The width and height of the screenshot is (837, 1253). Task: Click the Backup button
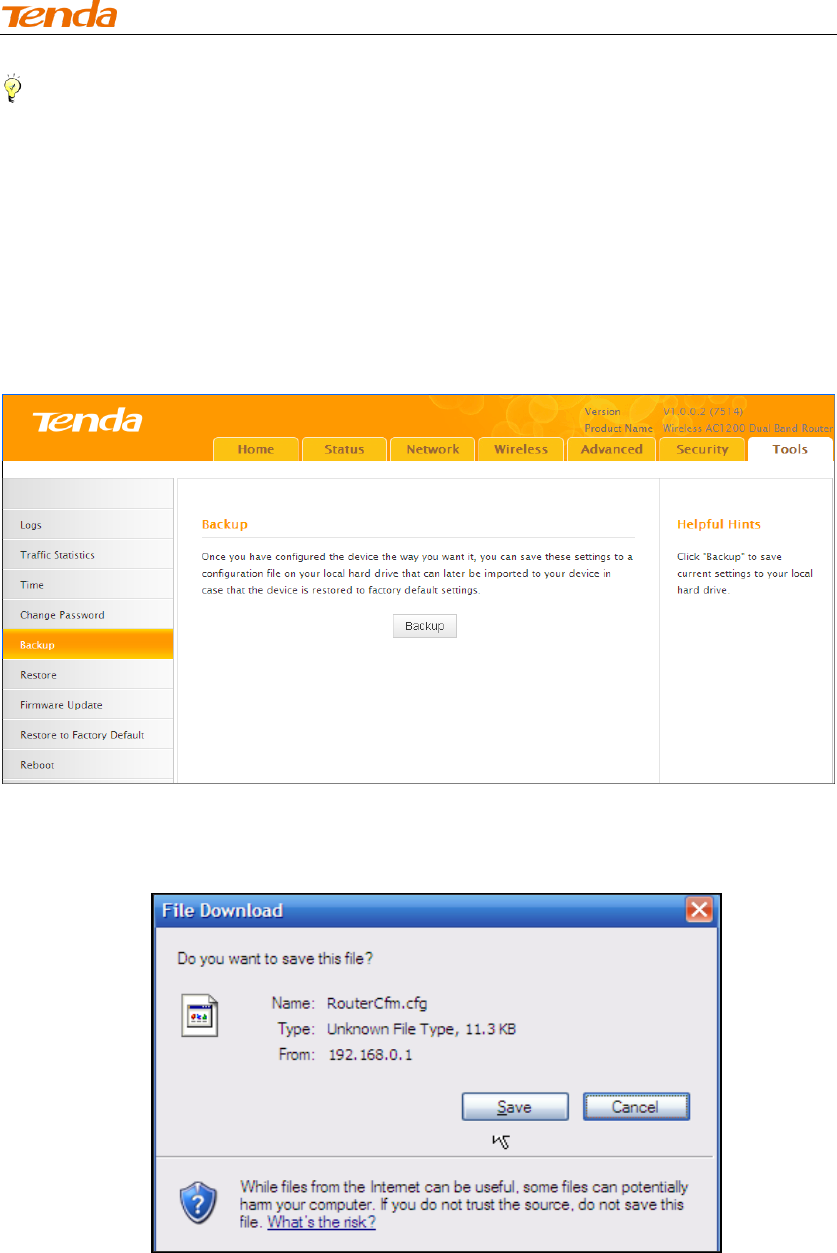424,626
